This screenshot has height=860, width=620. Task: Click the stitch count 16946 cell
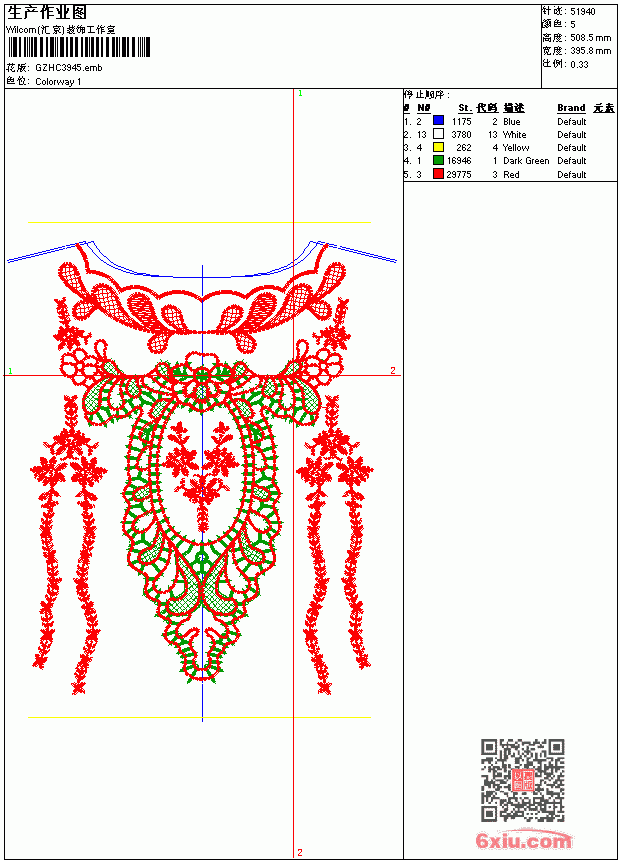[459, 161]
